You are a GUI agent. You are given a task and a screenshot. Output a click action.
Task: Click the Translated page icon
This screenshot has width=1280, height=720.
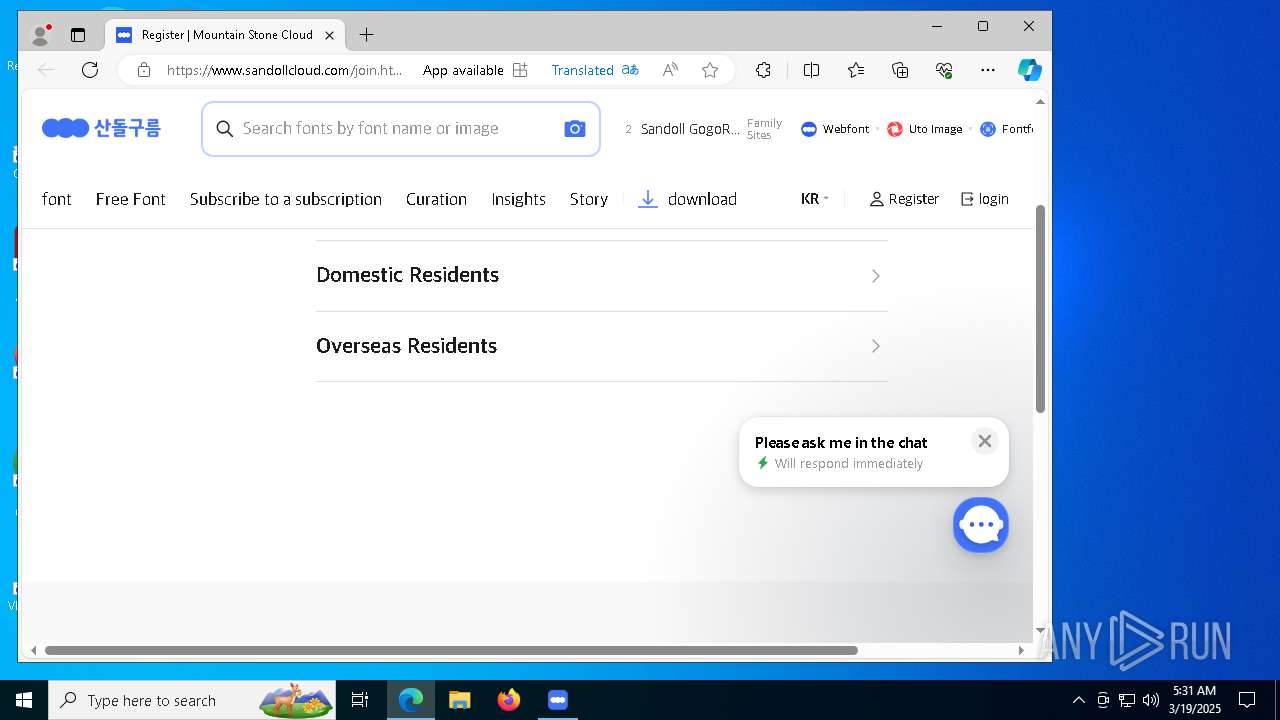point(630,70)
